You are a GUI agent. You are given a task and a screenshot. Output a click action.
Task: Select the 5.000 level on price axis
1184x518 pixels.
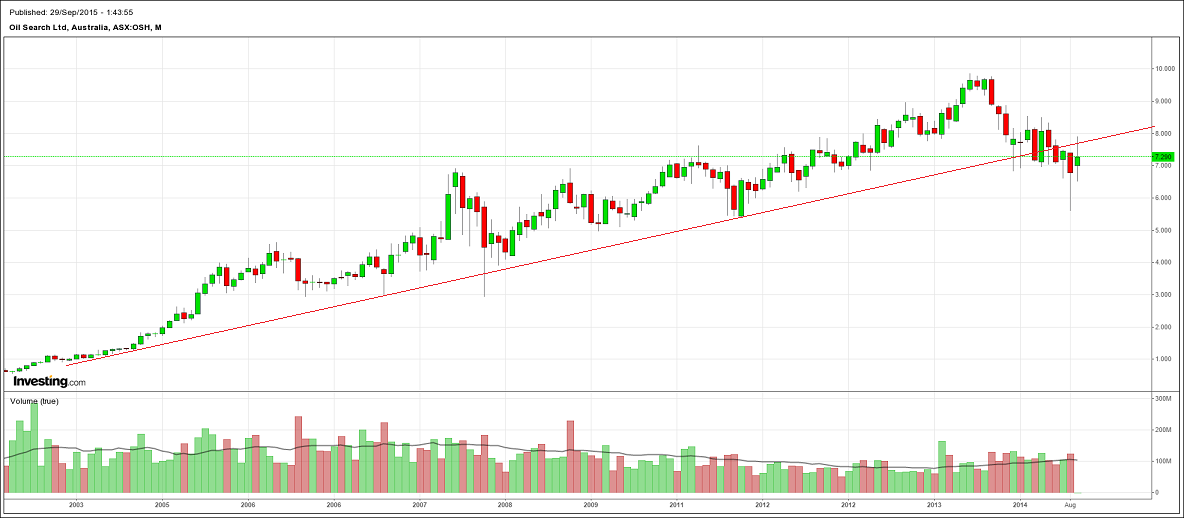pos(1164,230)
